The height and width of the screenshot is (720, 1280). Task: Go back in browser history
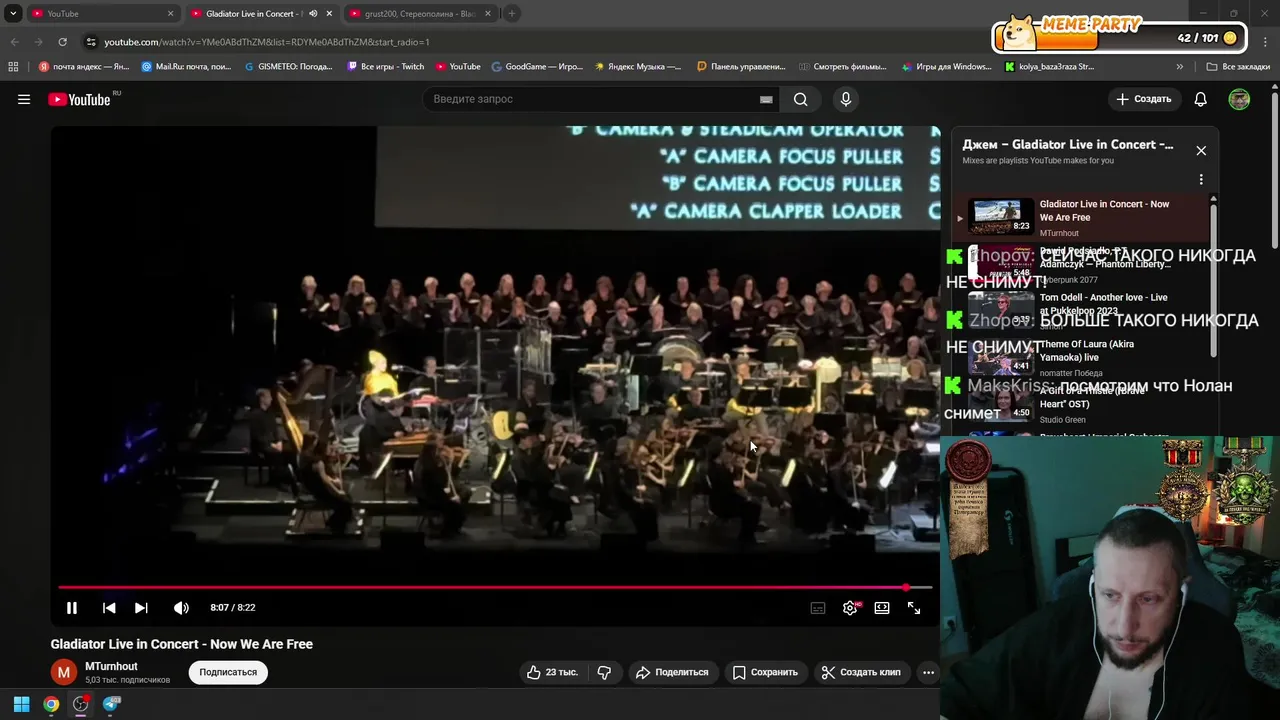point(14,42)
